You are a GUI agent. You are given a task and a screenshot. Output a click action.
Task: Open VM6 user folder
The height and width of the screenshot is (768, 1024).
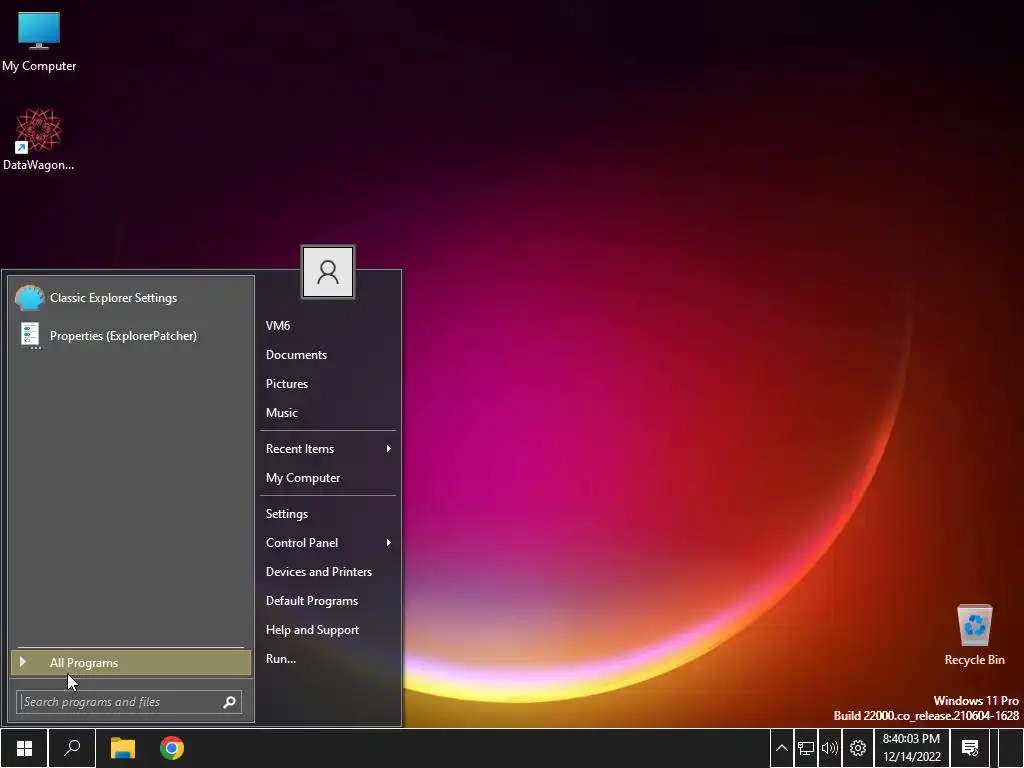328,325
